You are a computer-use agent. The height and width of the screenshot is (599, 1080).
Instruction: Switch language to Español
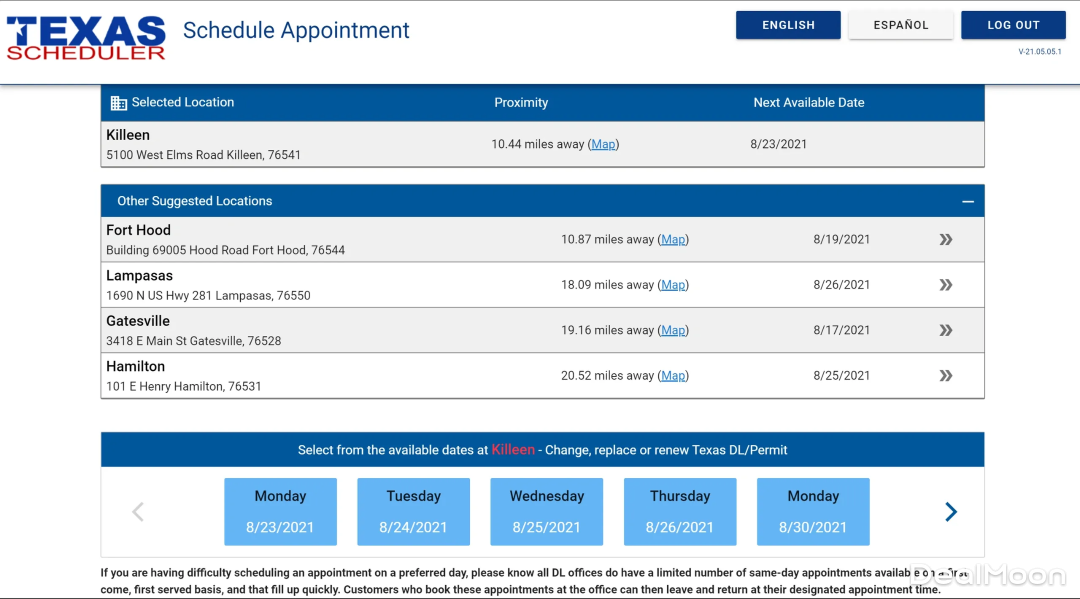pyautogui.click(x=900, y=25)
